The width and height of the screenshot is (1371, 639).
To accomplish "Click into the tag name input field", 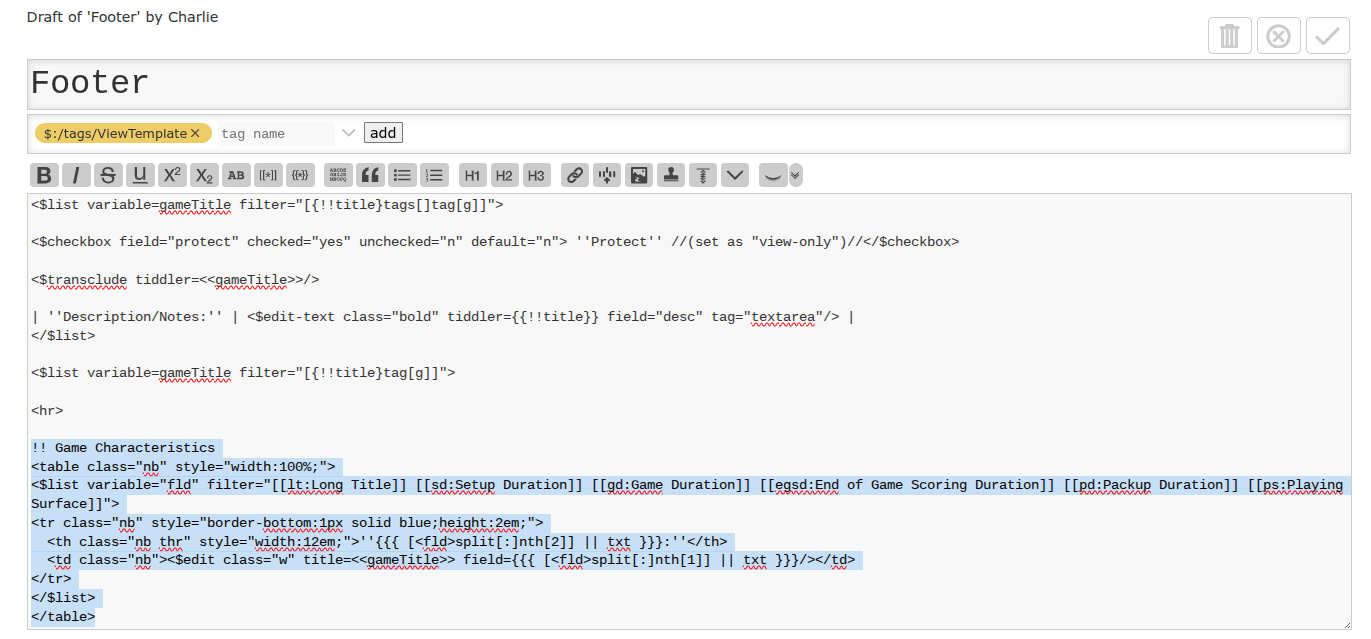I will (276, 133).
